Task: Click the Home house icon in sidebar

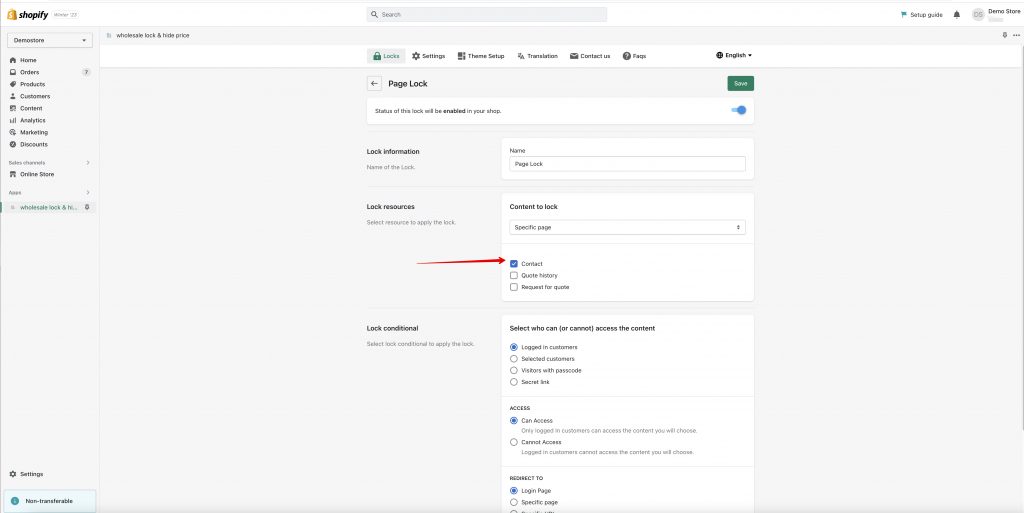Action: [13, 60]
